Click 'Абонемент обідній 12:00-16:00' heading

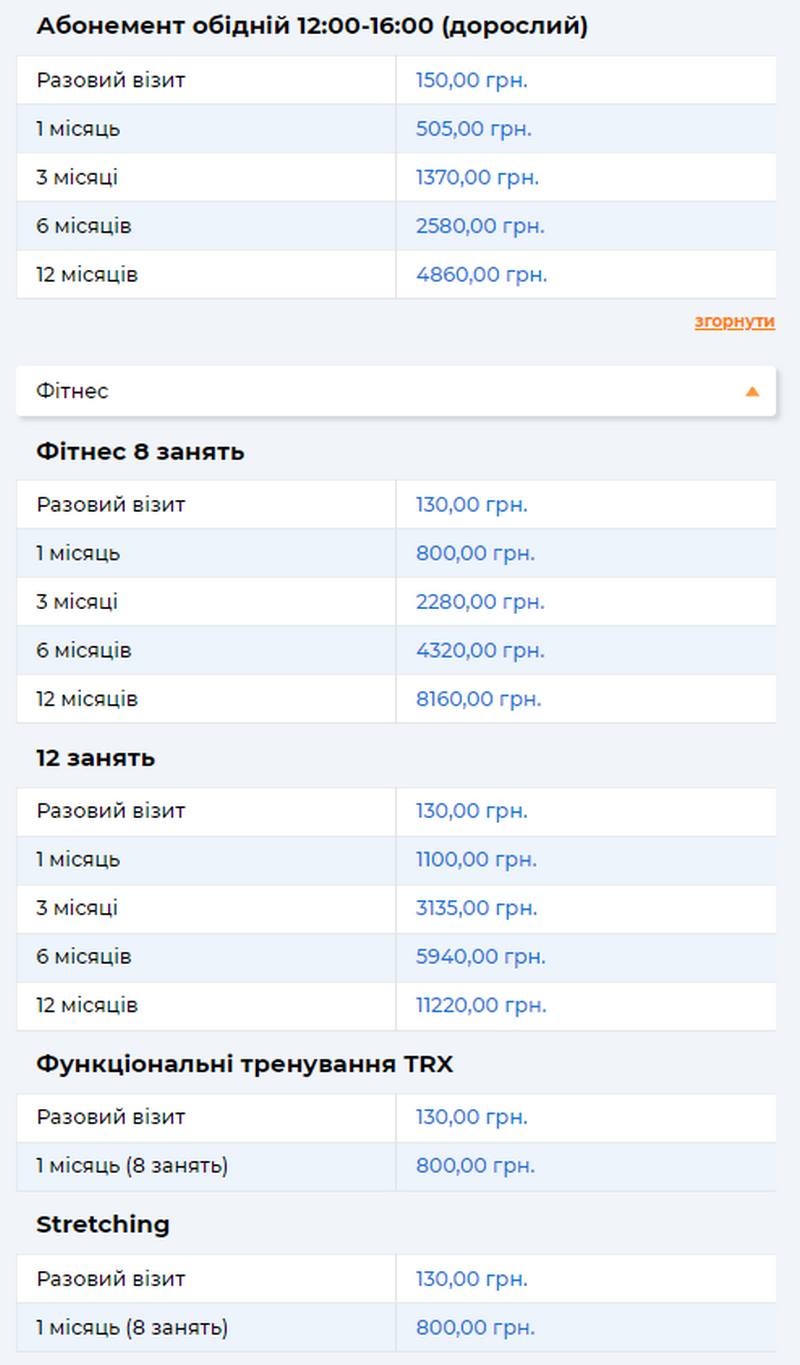(x=312, y=27)
